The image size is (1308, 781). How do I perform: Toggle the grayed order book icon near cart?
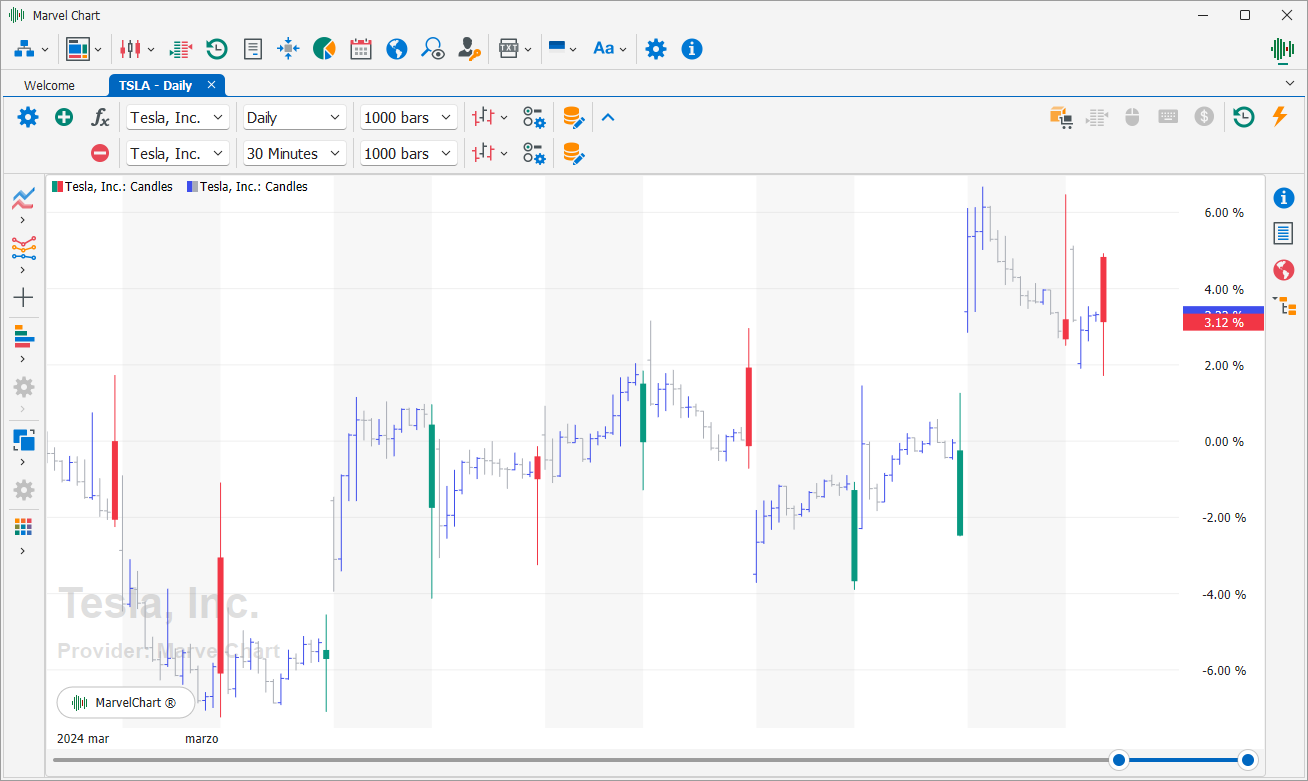[1097, 117]
